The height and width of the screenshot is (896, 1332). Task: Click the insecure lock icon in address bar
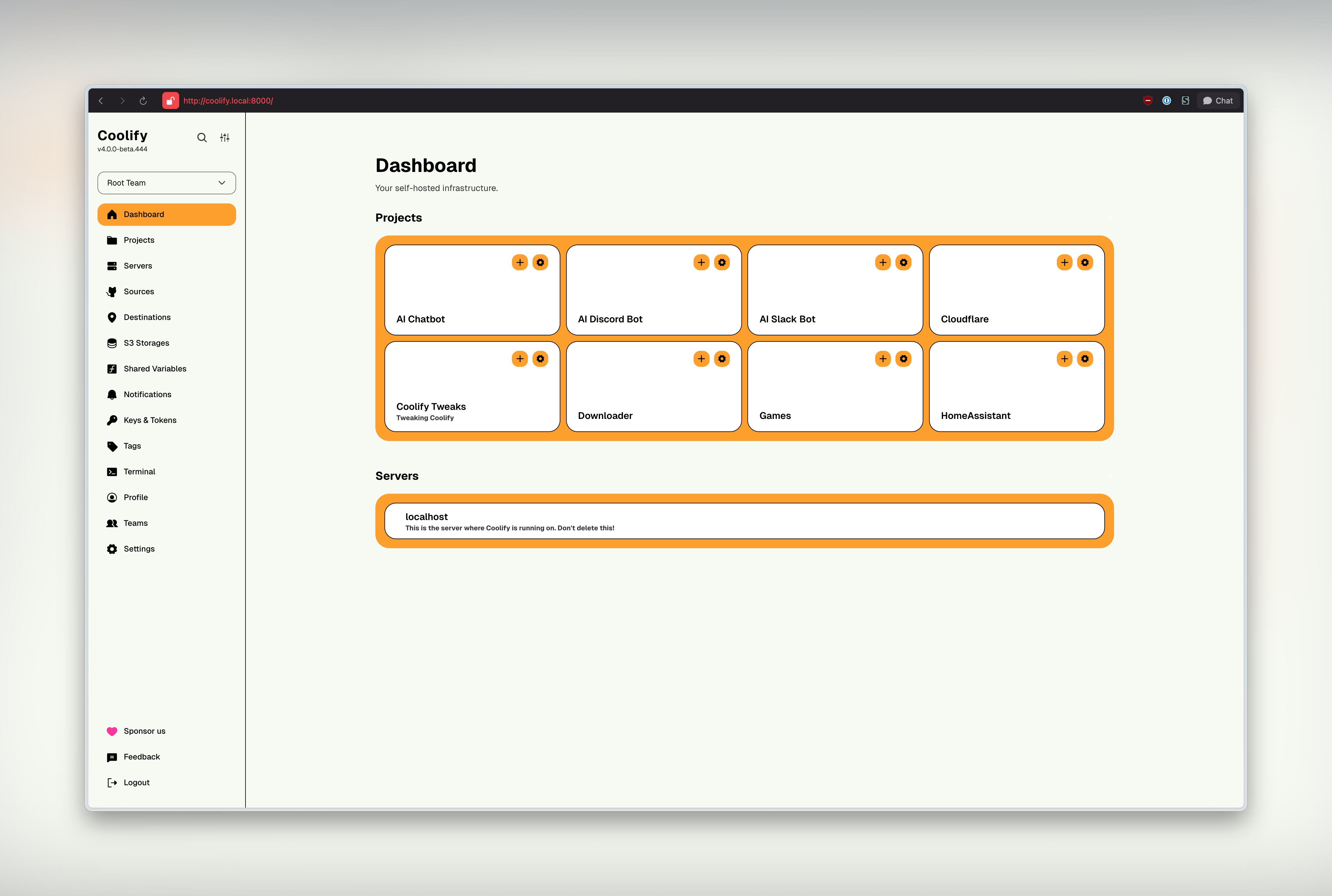point(170,100)
